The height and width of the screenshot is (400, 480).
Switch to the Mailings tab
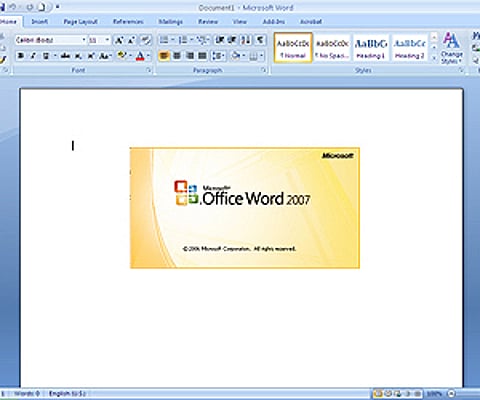click(x=170, y=22)
